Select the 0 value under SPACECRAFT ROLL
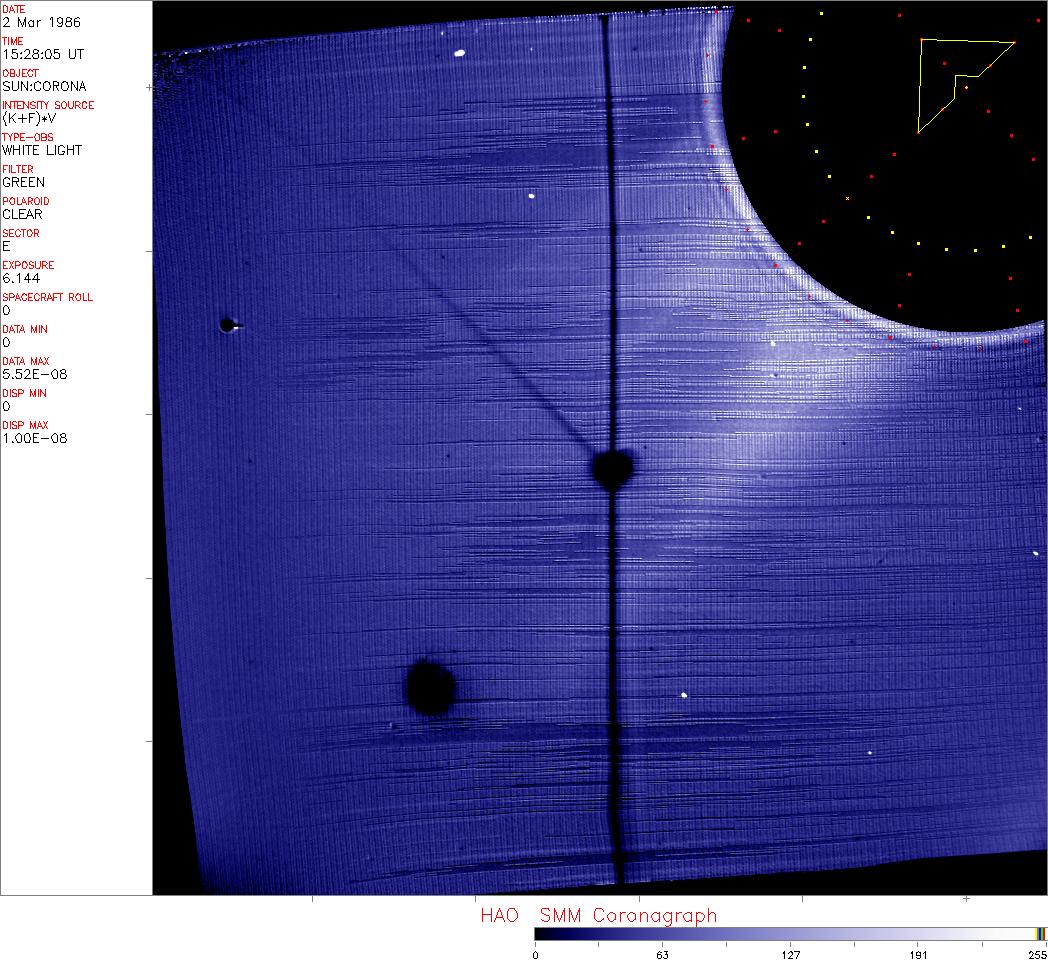The height and width of the screenshot is (960, 1048). point(6,311)
